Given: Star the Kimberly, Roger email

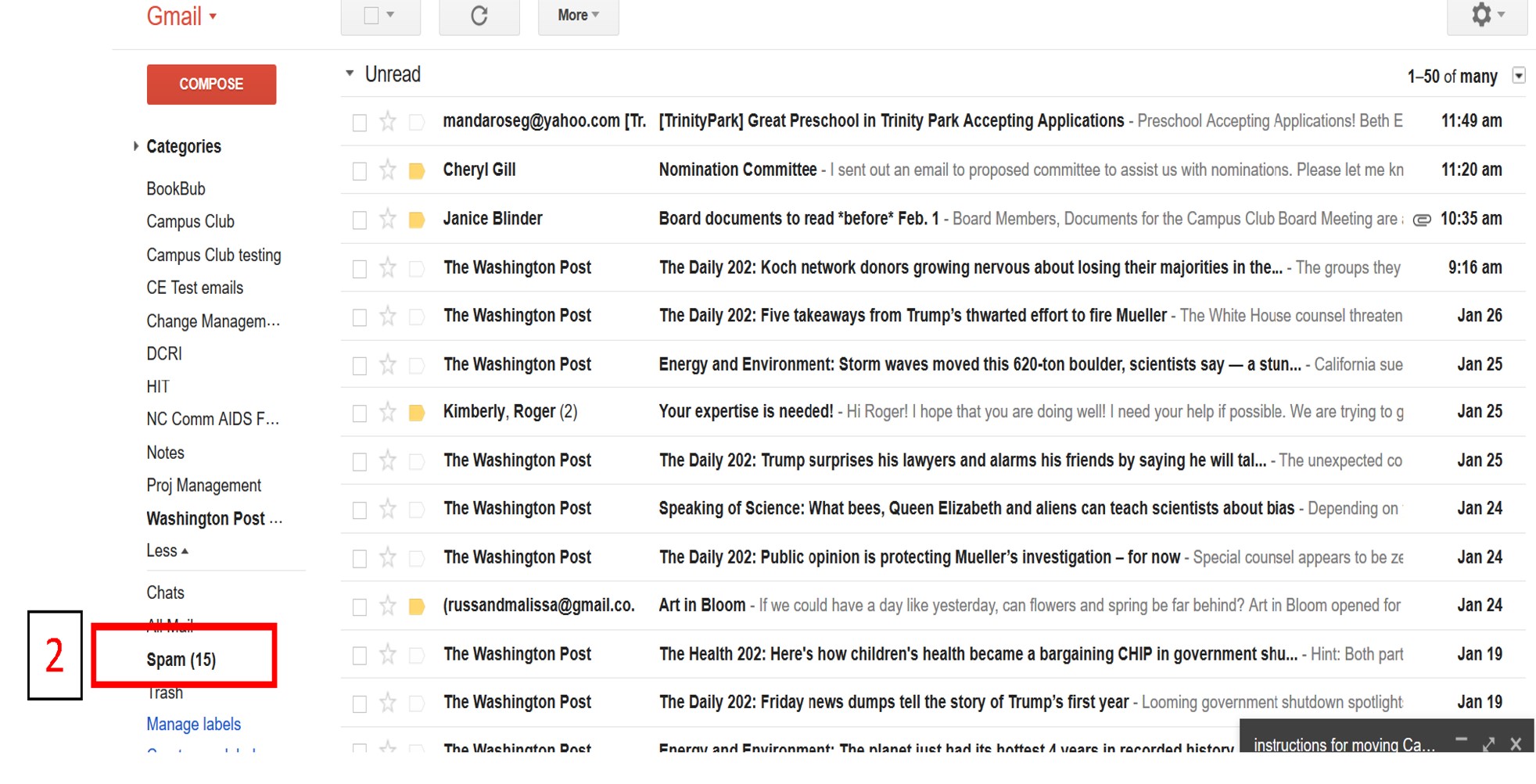Looking at the screenshot, I should (388, 413).
